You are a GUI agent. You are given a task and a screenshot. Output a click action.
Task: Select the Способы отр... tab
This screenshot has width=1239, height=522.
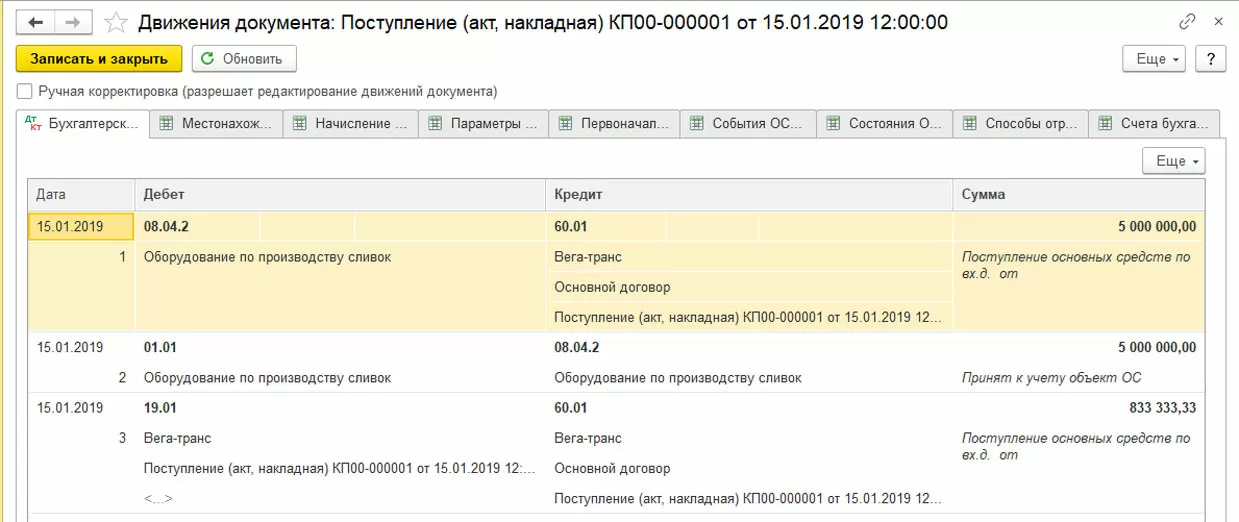(1030, 124)
